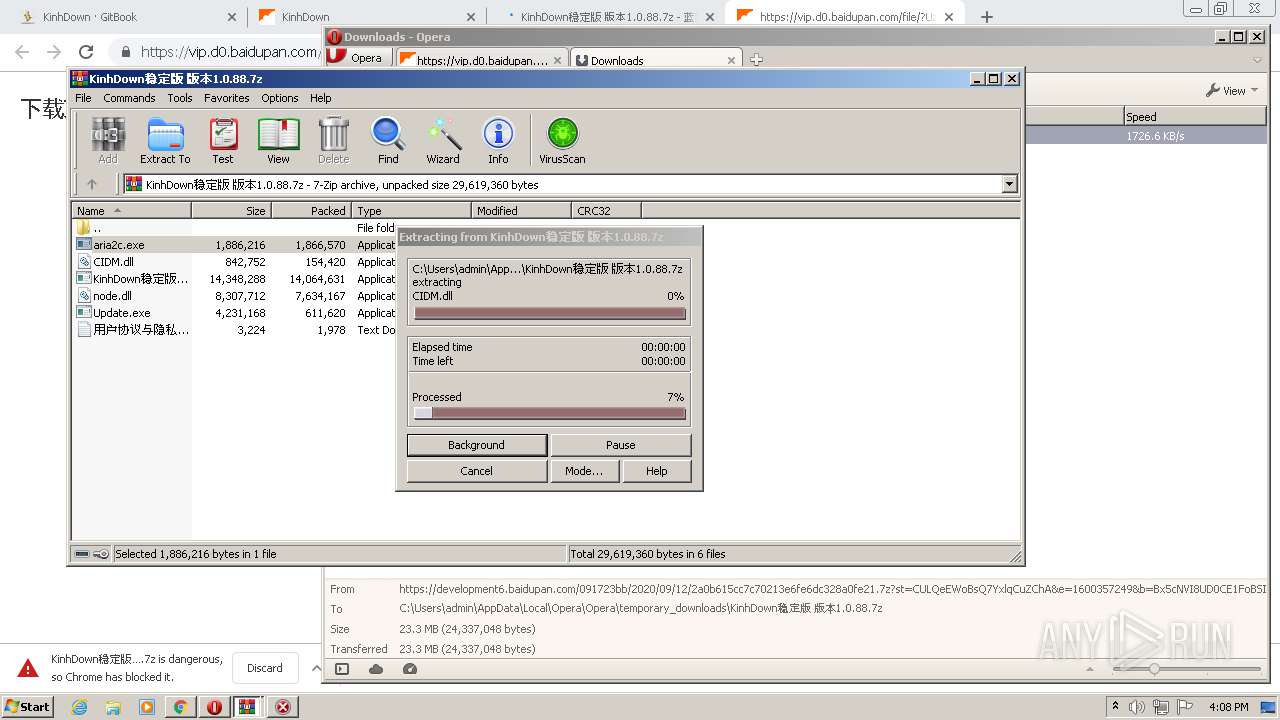Open the Opera main menu button
Screen dimensions: 1280x720
click(x=358, y=58)
